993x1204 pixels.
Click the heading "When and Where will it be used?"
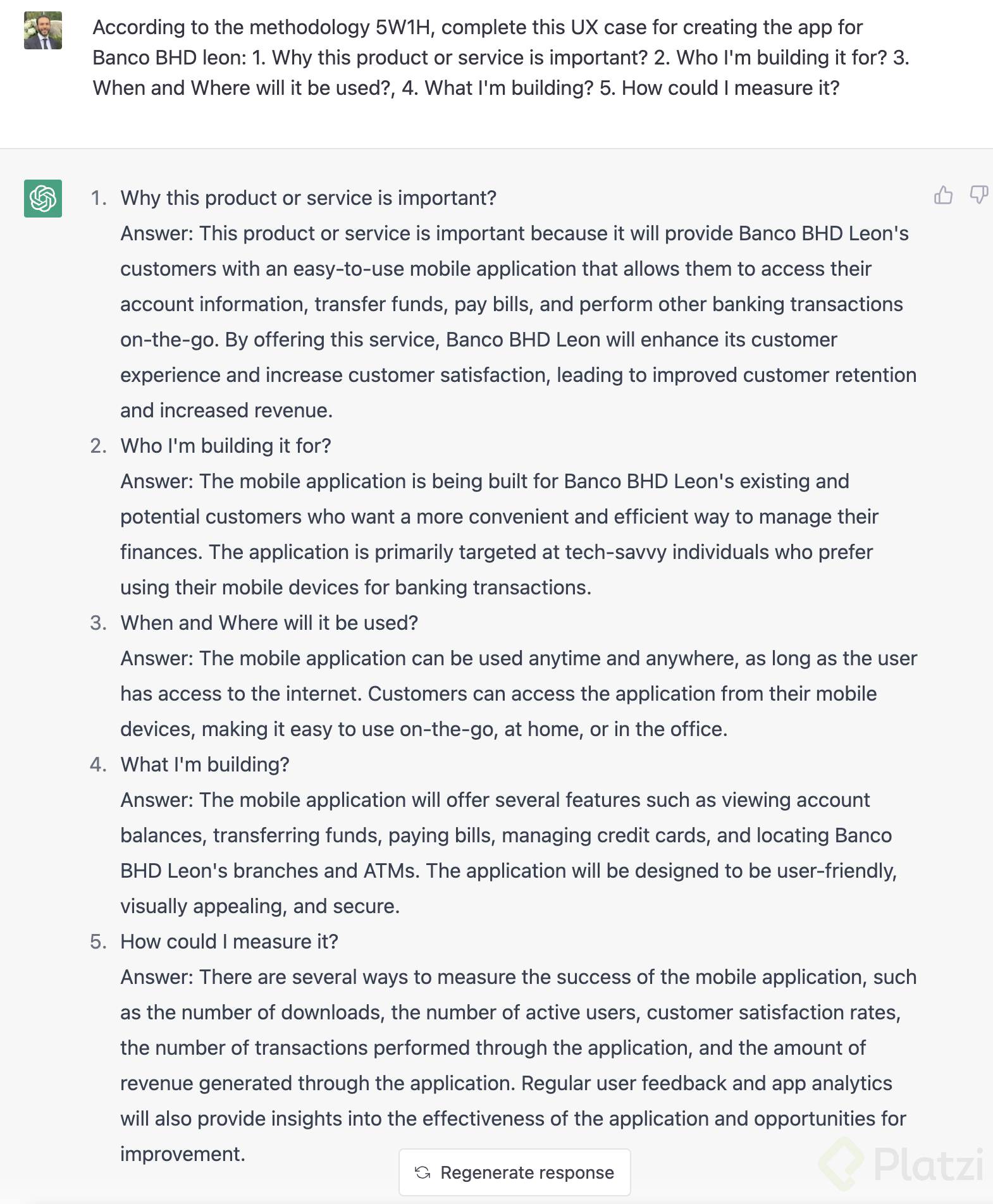click(269, 623)
